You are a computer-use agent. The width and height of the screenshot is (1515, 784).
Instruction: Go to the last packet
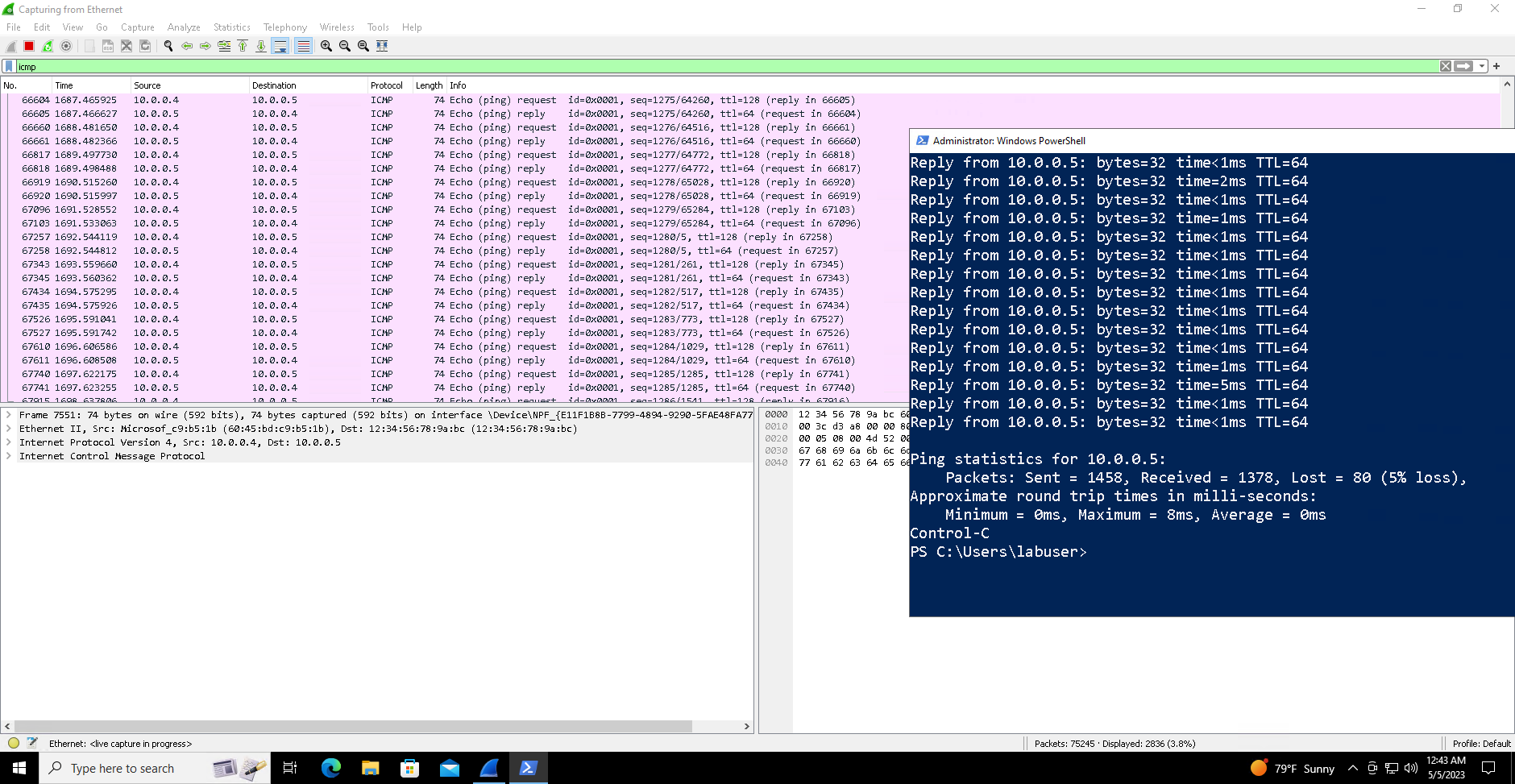pos(261,46)
